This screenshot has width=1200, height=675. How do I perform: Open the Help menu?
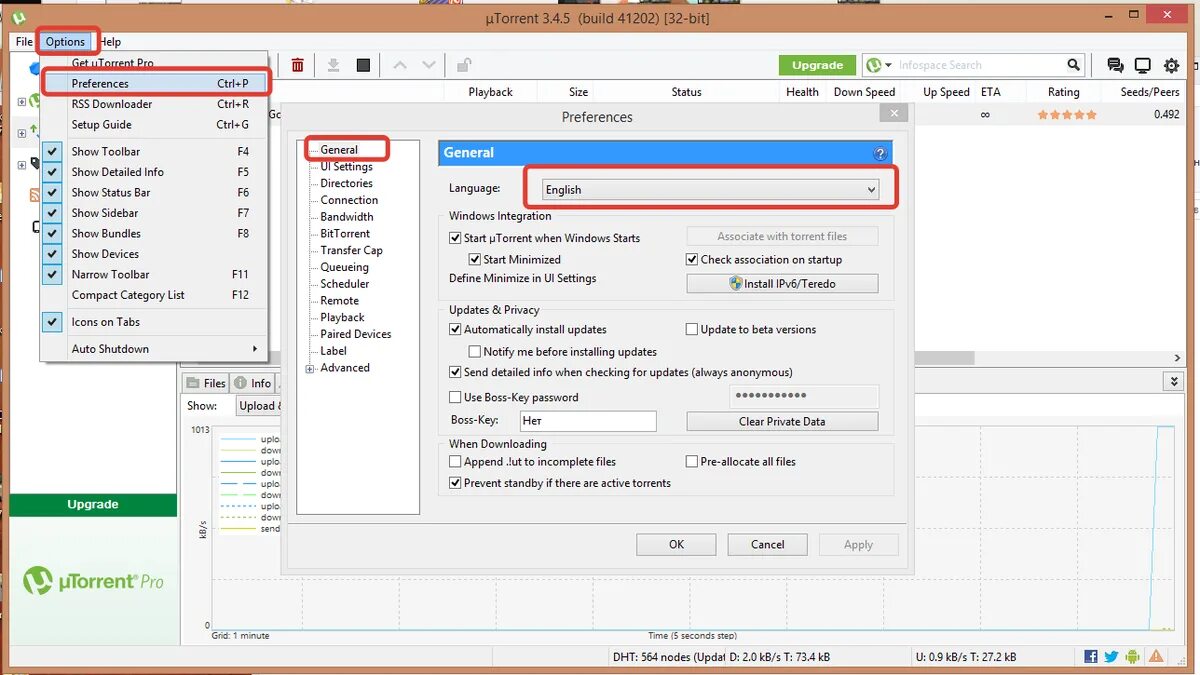110,42
